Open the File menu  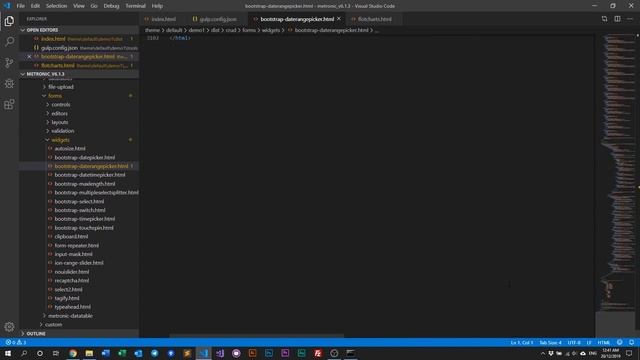[x=20, y=6]
